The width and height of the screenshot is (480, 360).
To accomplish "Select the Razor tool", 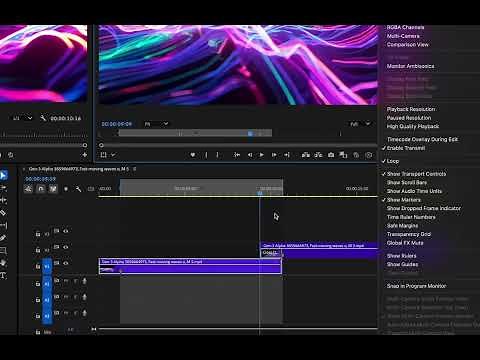I will tap(3, 213).
